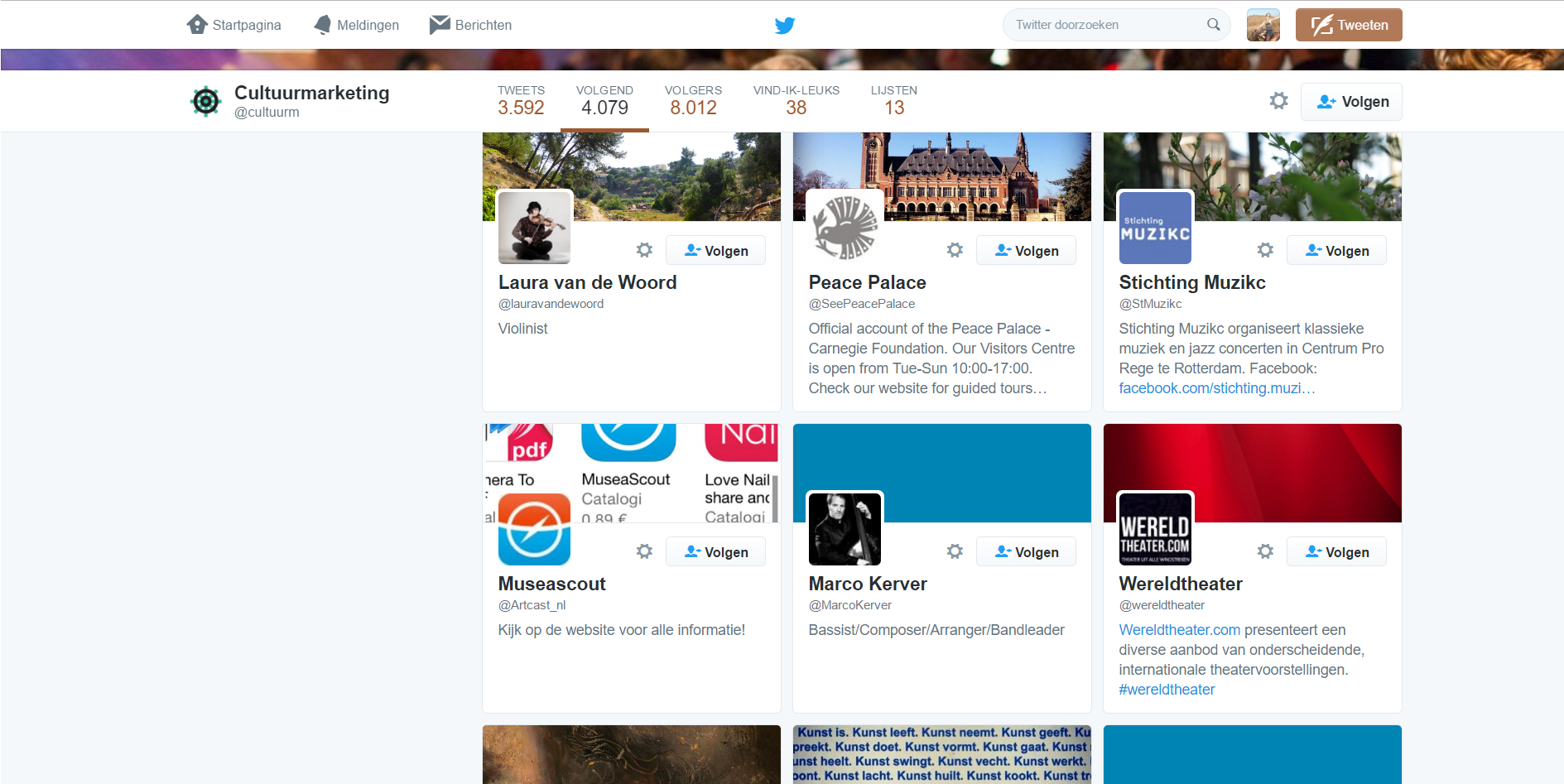Open gear menu on Peace Palace card

tap(955, 250)
